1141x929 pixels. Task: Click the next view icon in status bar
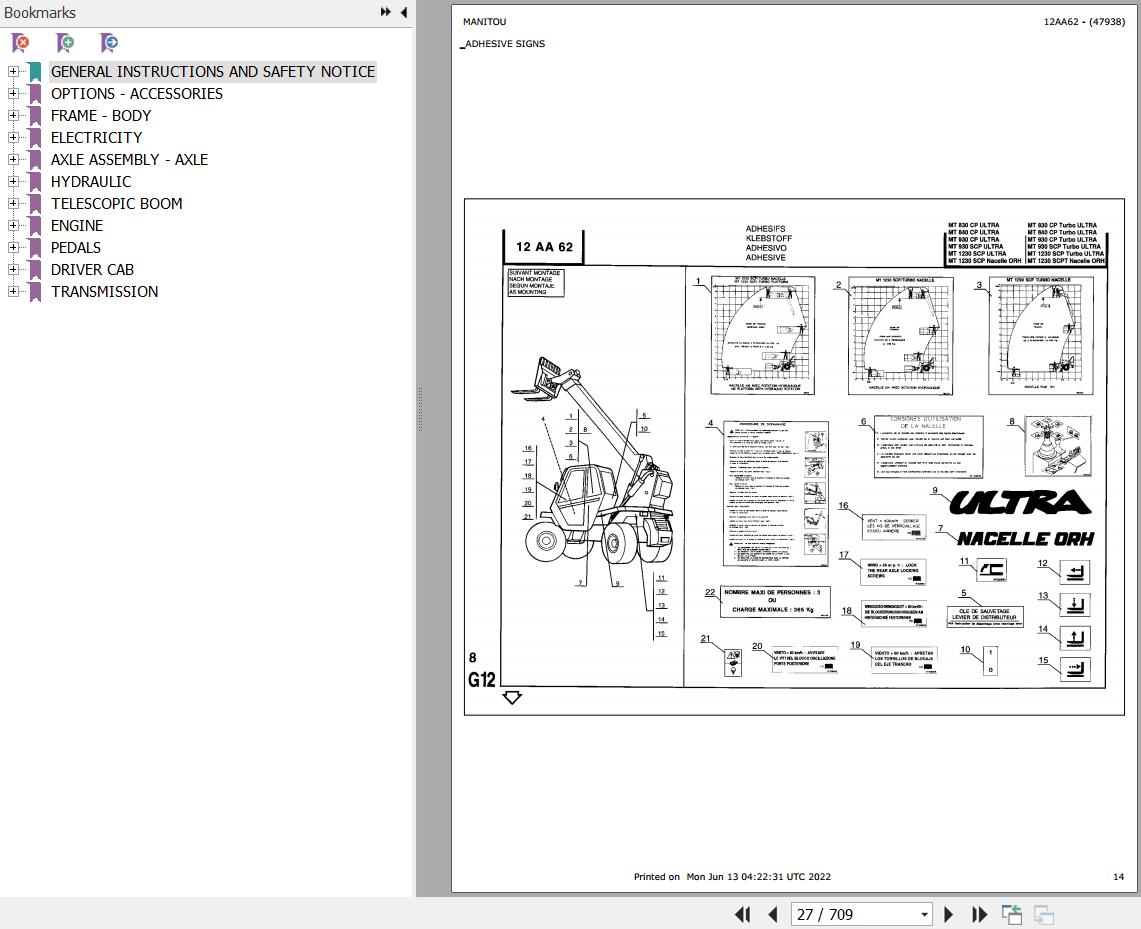[1043, 914]
